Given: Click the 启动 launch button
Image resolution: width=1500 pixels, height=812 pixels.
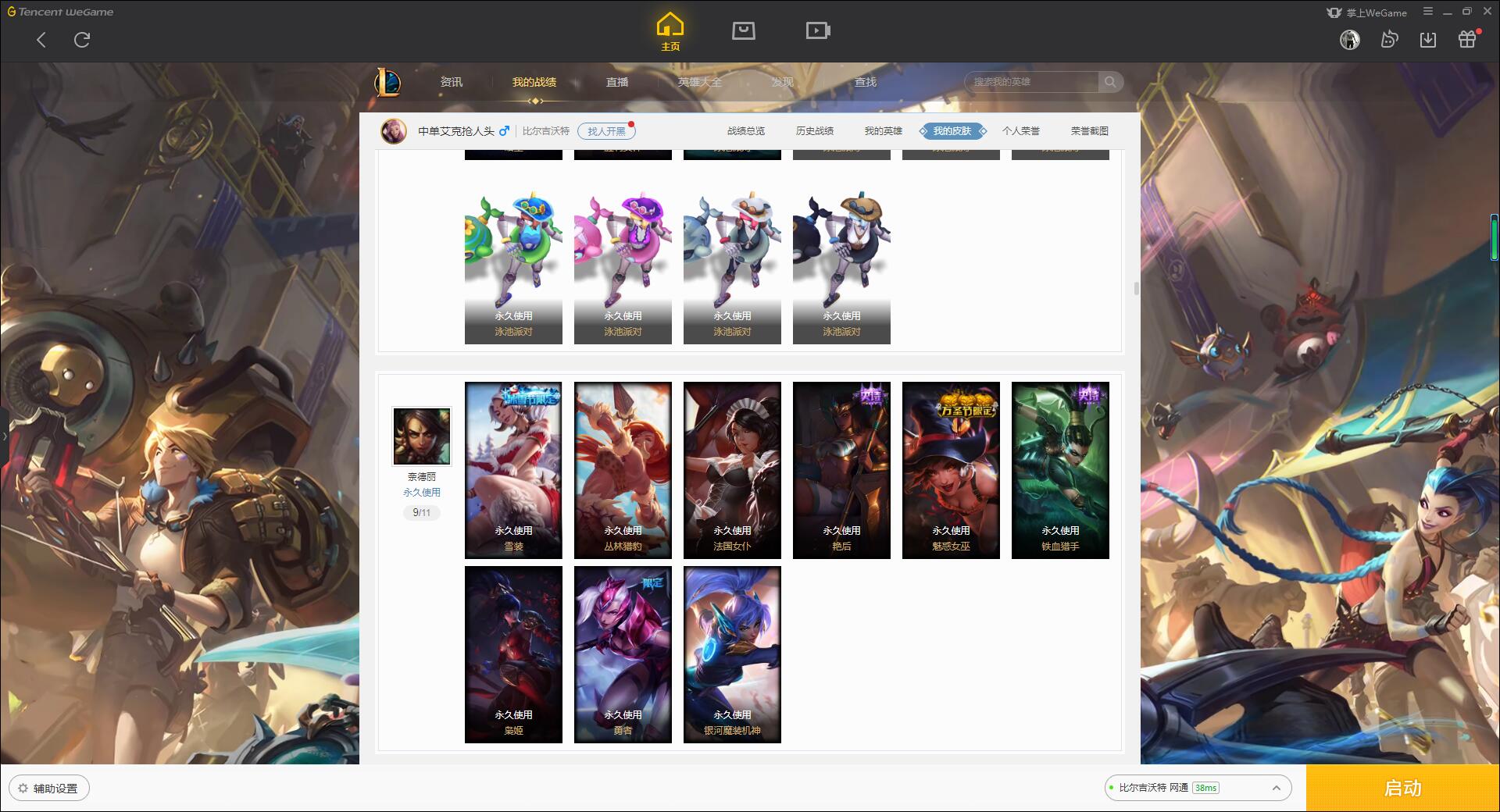Looking at the screenshot, I should [x=1403, y=788].
